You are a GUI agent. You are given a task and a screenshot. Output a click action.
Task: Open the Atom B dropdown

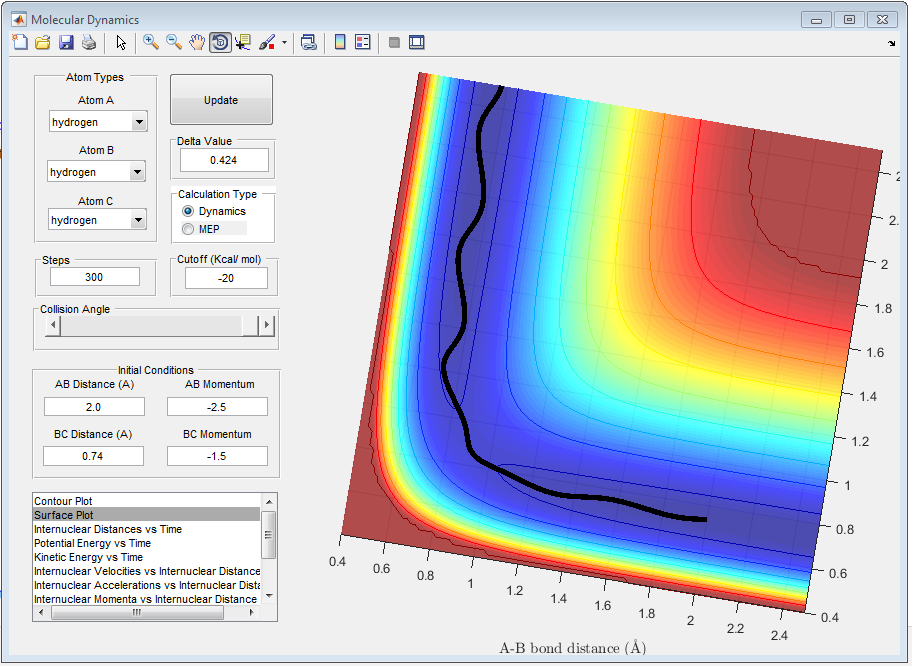(x=137, y=172)
